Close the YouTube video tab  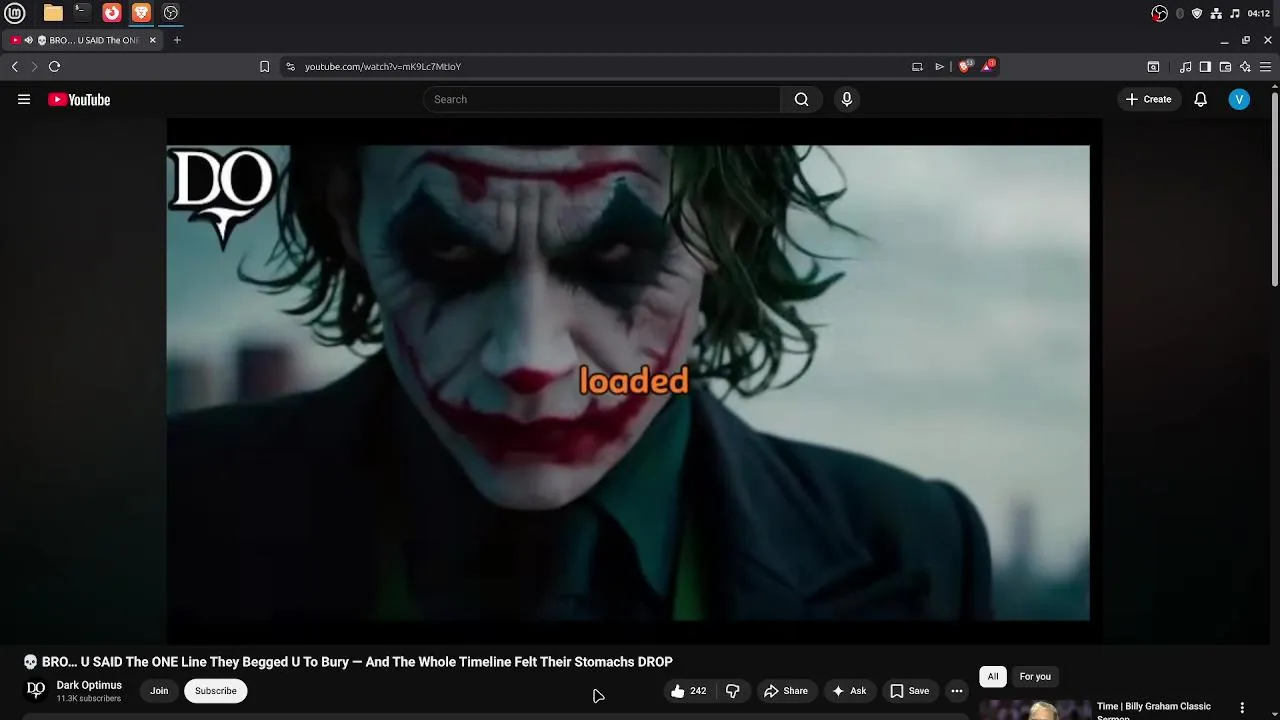(153, 40)
